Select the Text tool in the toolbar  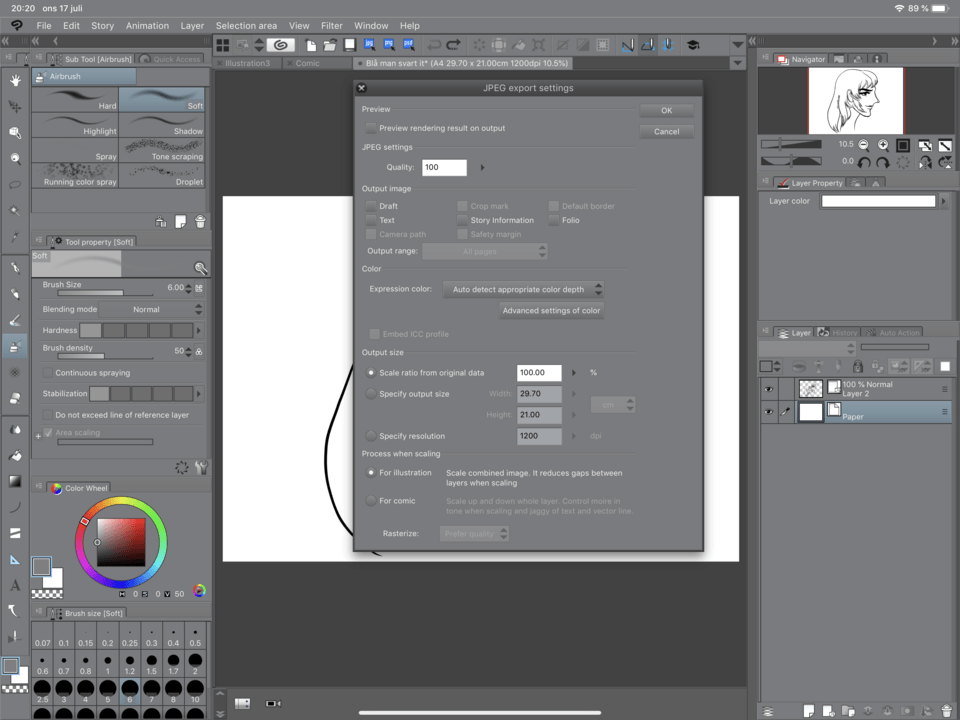(x=15, y=585)
